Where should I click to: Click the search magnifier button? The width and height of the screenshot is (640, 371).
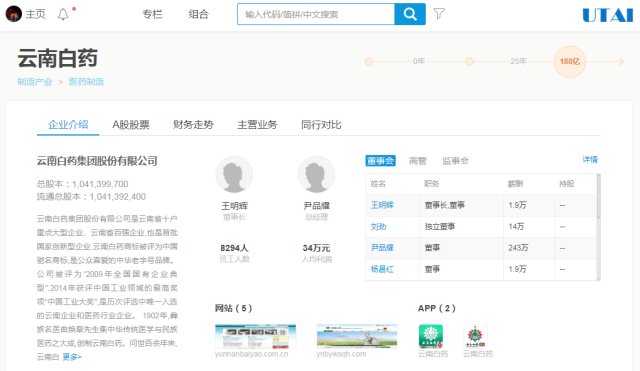410,14
